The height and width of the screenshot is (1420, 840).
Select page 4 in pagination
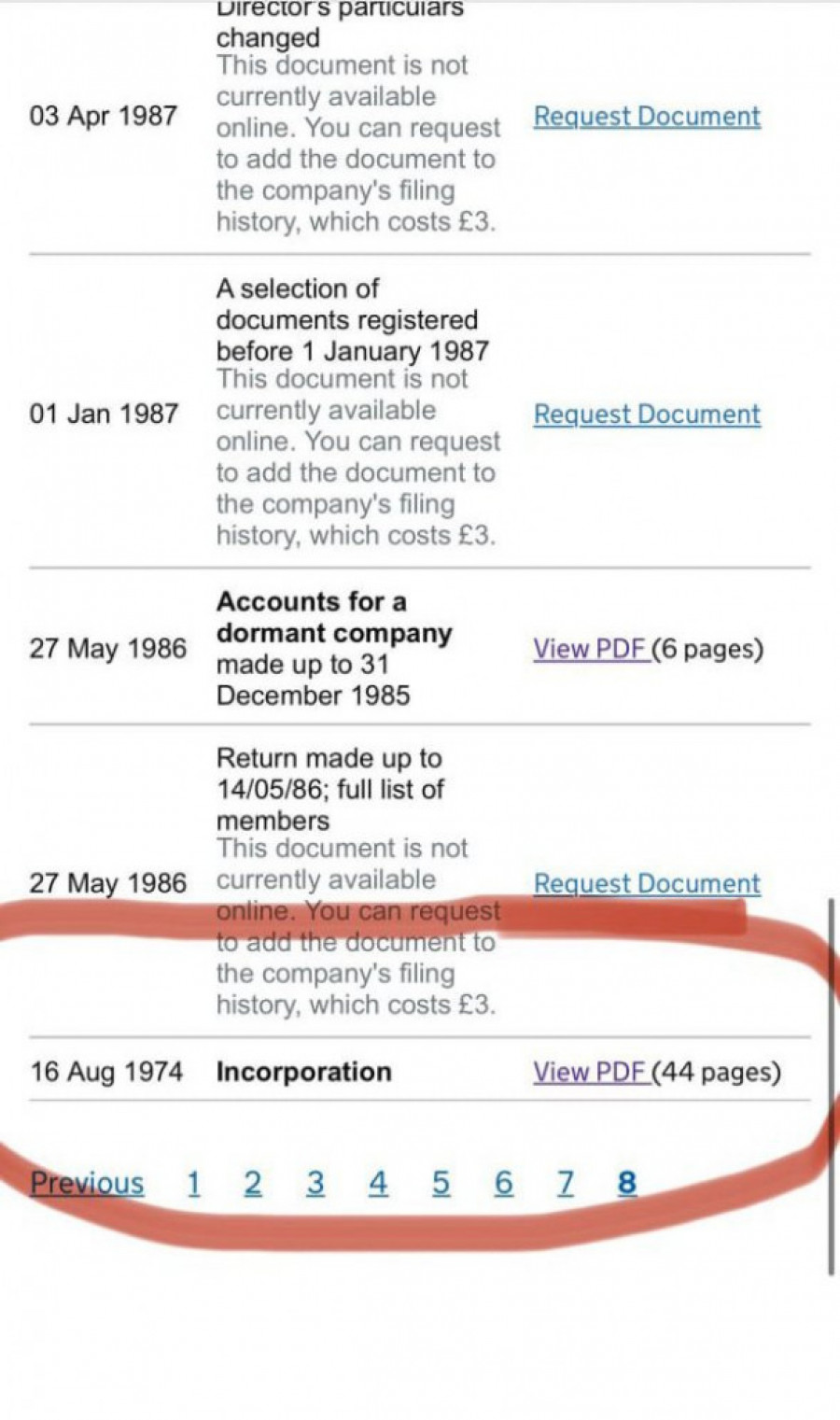point(378,1183)
